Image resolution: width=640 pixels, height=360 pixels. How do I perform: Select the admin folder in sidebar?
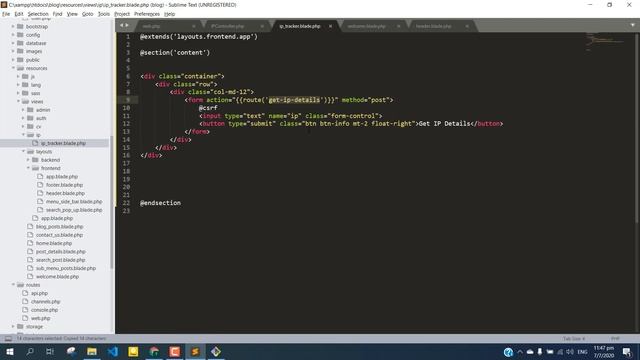point(43,110)
